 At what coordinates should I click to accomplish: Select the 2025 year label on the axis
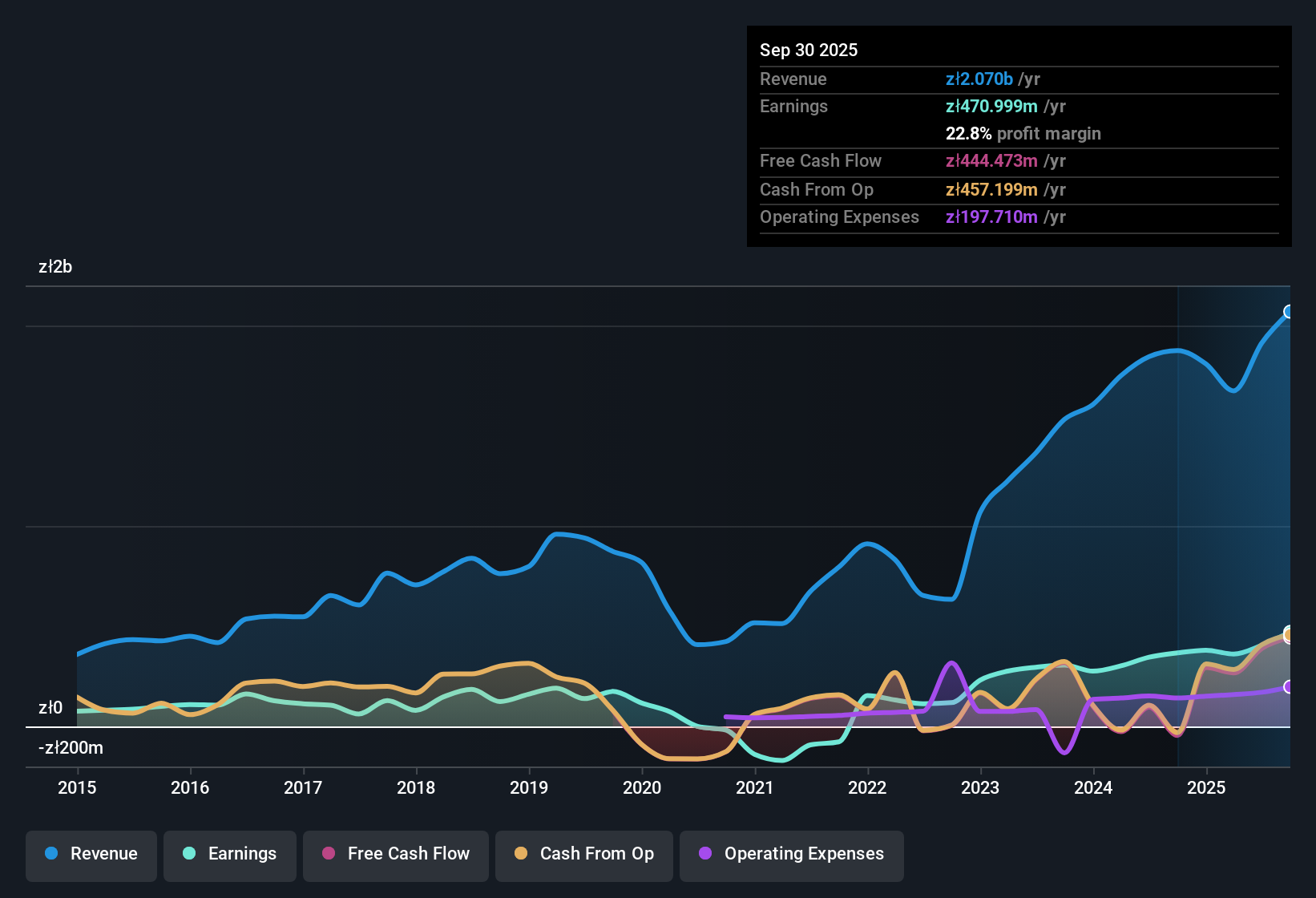(1207, 788)
